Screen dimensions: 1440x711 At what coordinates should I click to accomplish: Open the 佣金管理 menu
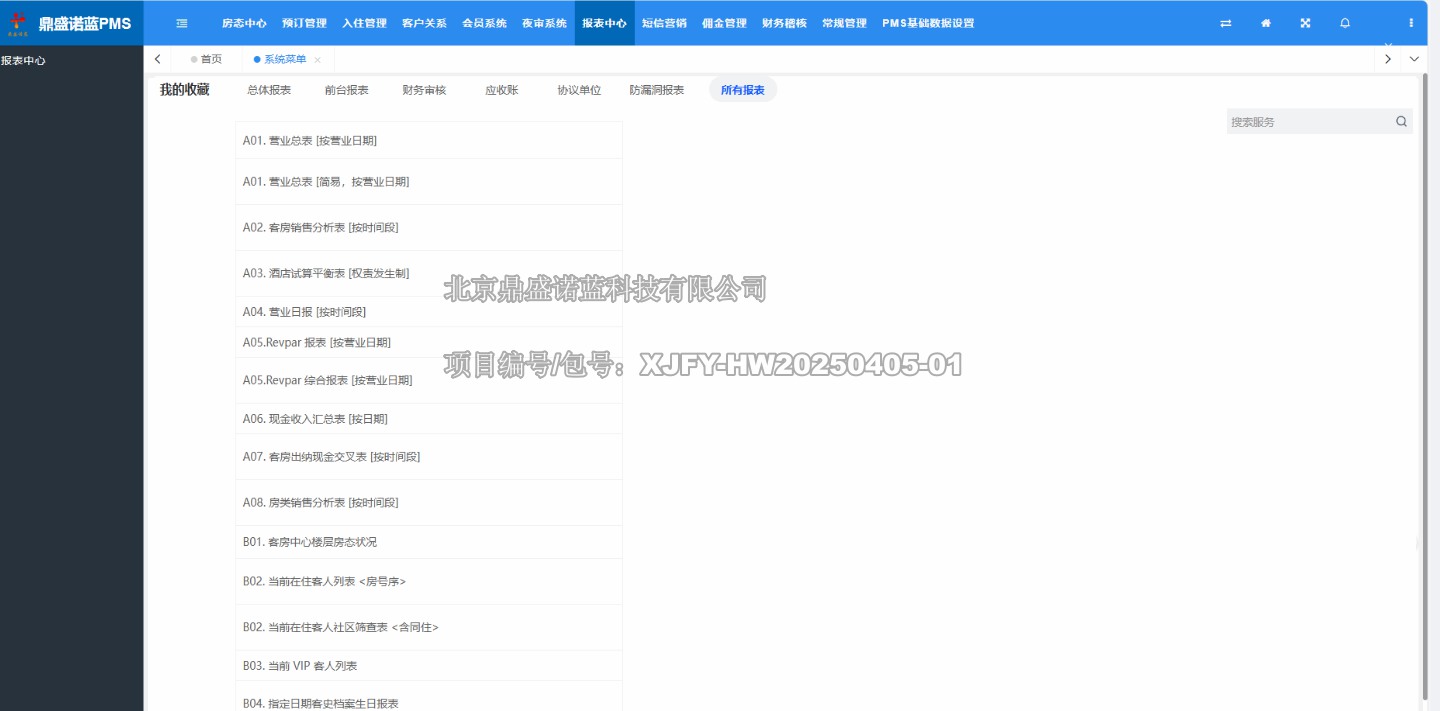[x=724, y=23]
